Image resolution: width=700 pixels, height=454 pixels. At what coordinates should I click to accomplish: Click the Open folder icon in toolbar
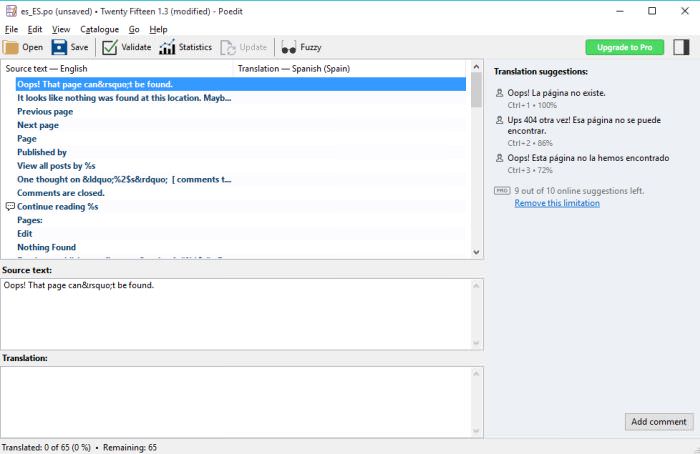coord(11,47)
